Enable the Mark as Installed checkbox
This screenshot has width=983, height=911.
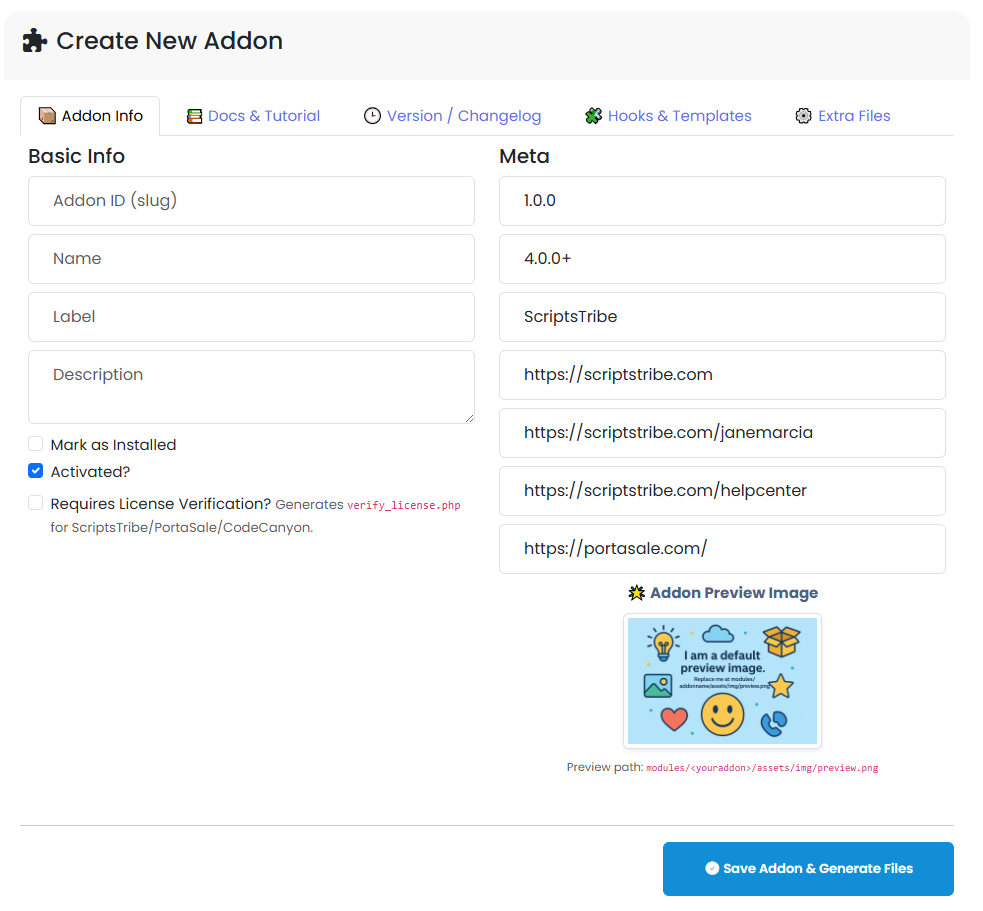coord(36,444)
